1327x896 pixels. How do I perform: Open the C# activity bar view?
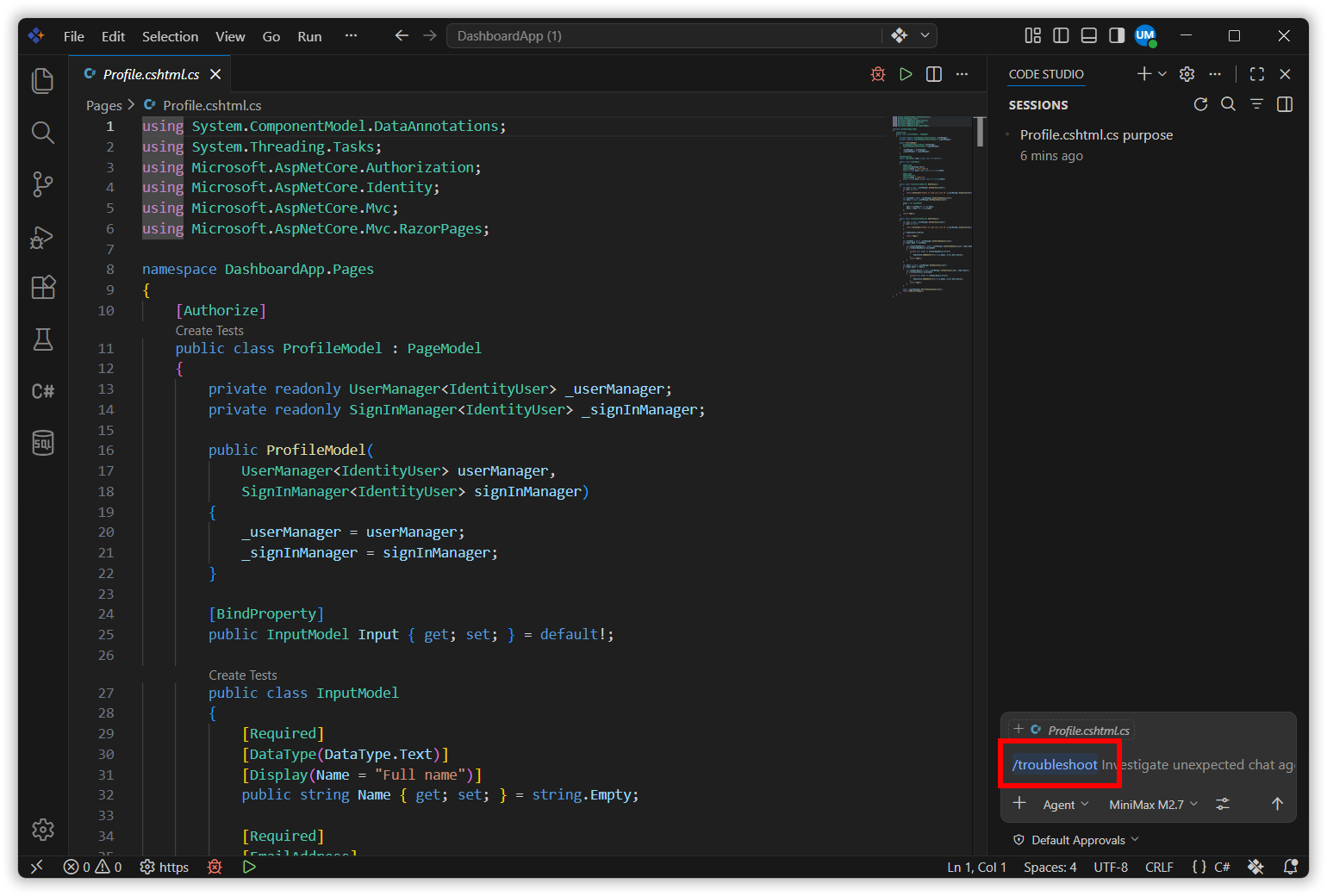click(x=42, y=391)
